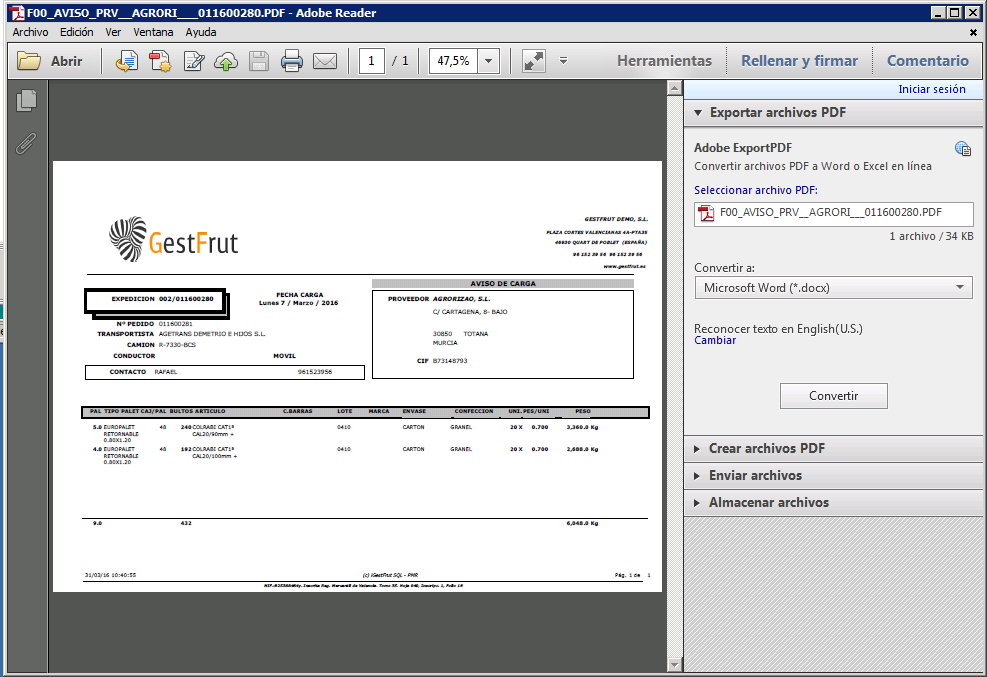Click the create PDF online icon
The width and height of the screenshot is (987, 677).
pos(160,61)
